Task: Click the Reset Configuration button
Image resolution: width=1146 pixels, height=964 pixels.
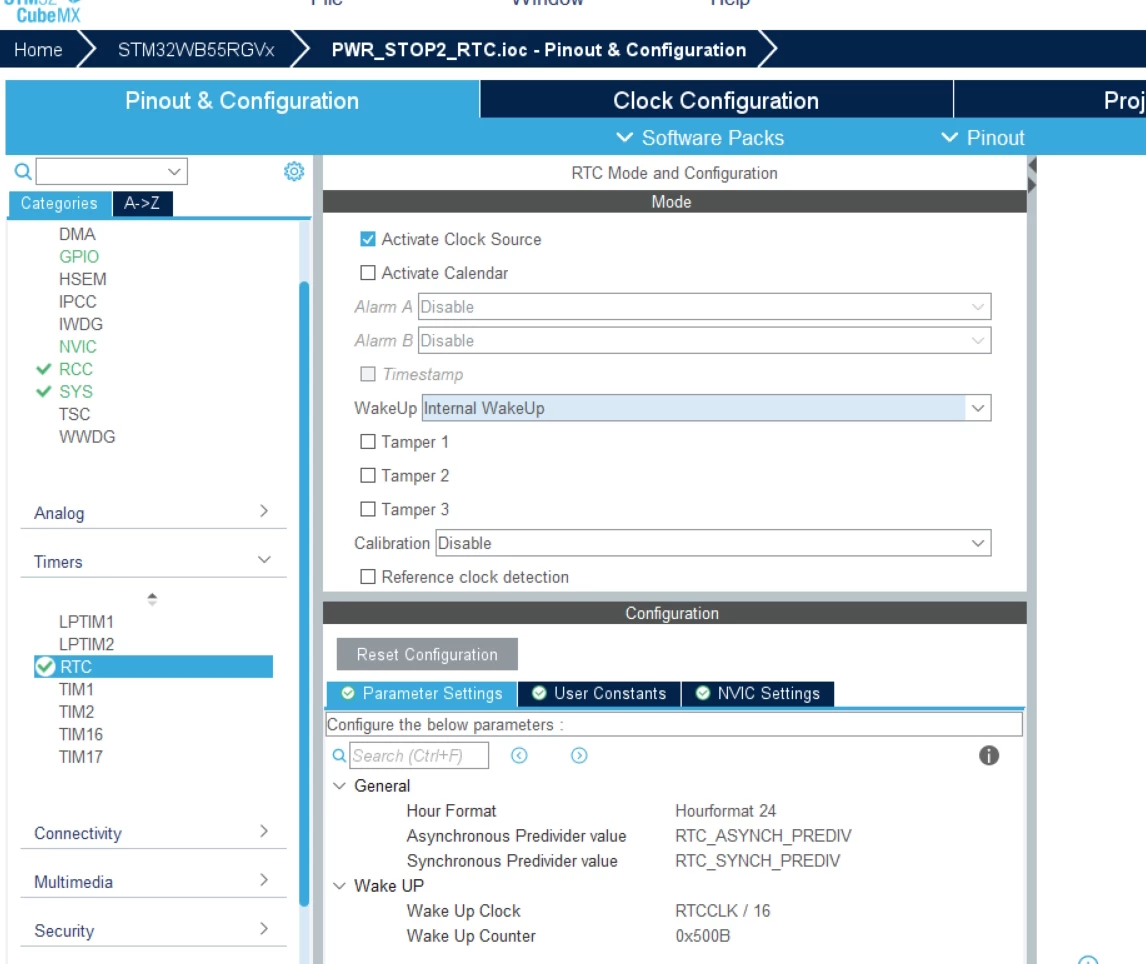Action: (427, 654)
